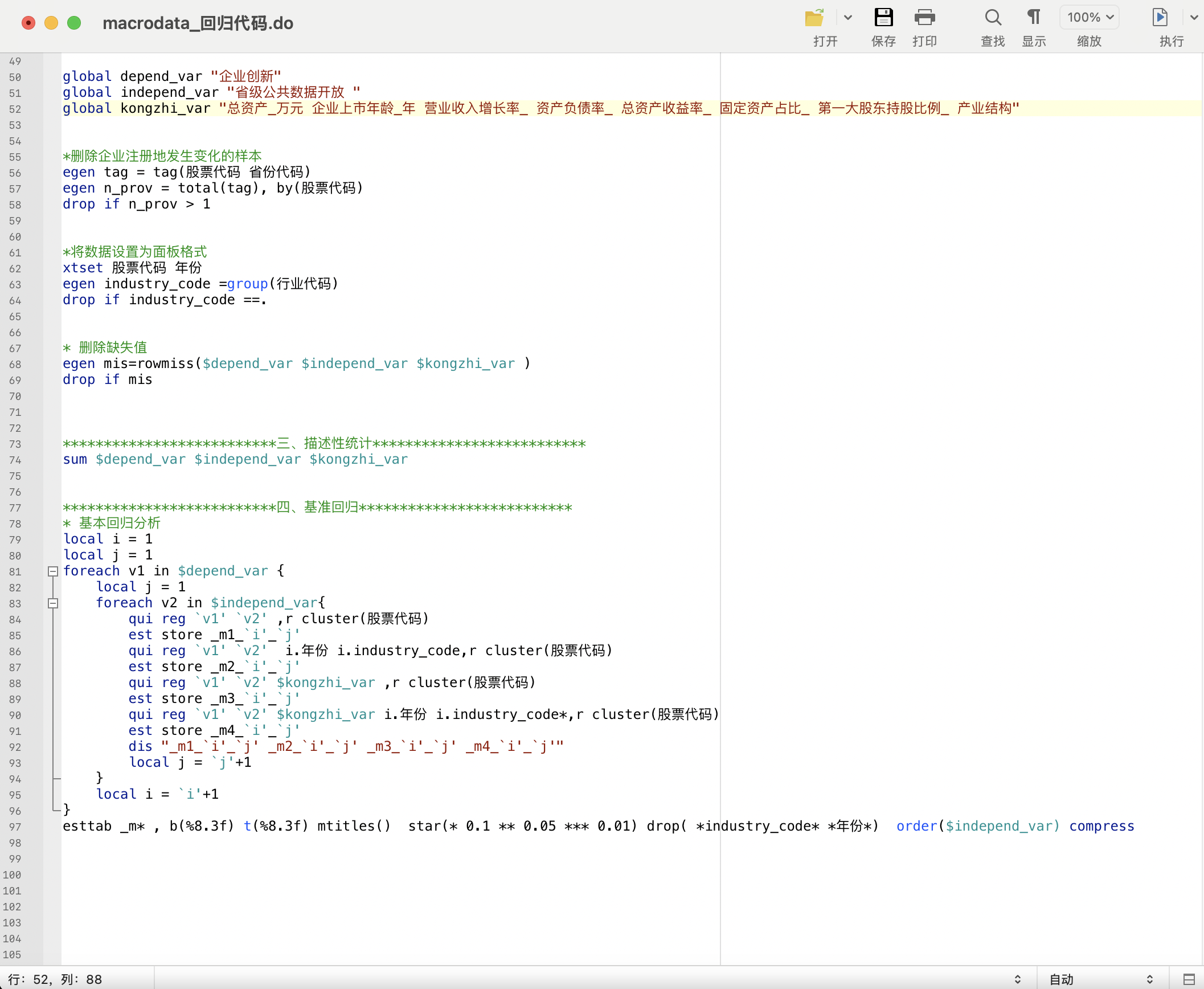1204x989 pixels.
Task: Click 'xtset 股票代码 年份' line
Action: click(x=132, y=268)
